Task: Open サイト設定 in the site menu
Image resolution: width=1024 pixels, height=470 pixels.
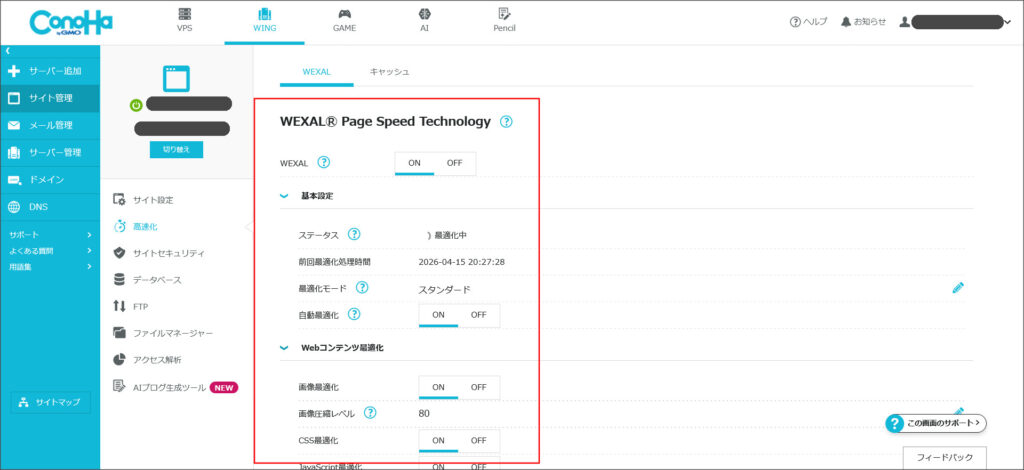Action: [x=144, y=200]
